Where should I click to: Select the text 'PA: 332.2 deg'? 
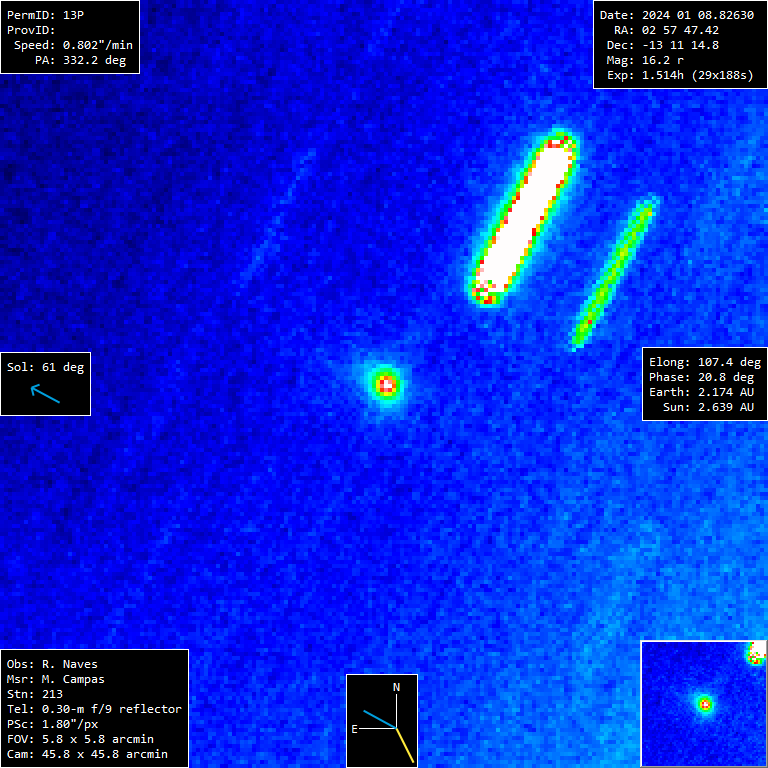(x=80, y=60)
